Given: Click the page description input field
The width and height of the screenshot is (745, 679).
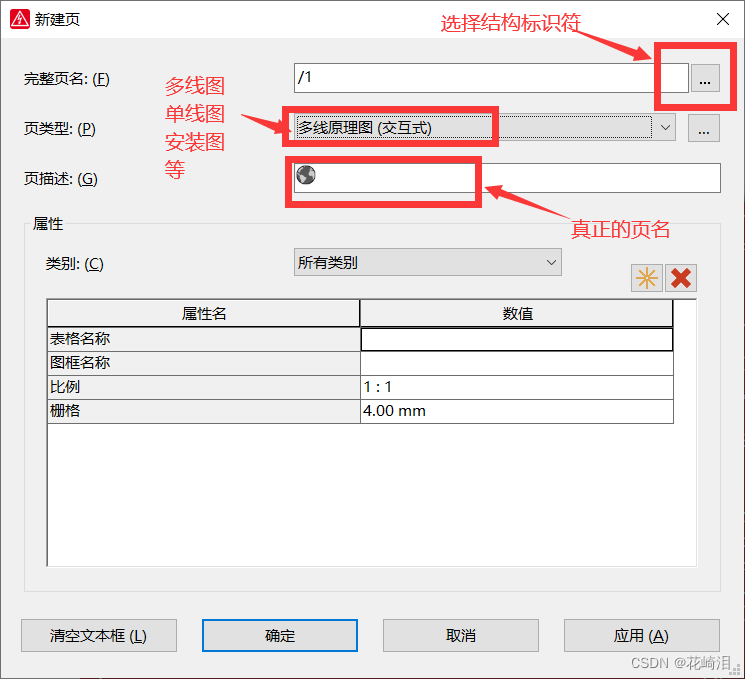Looking at the screenshot, I should pyautogui.click(x=507, y=178).
